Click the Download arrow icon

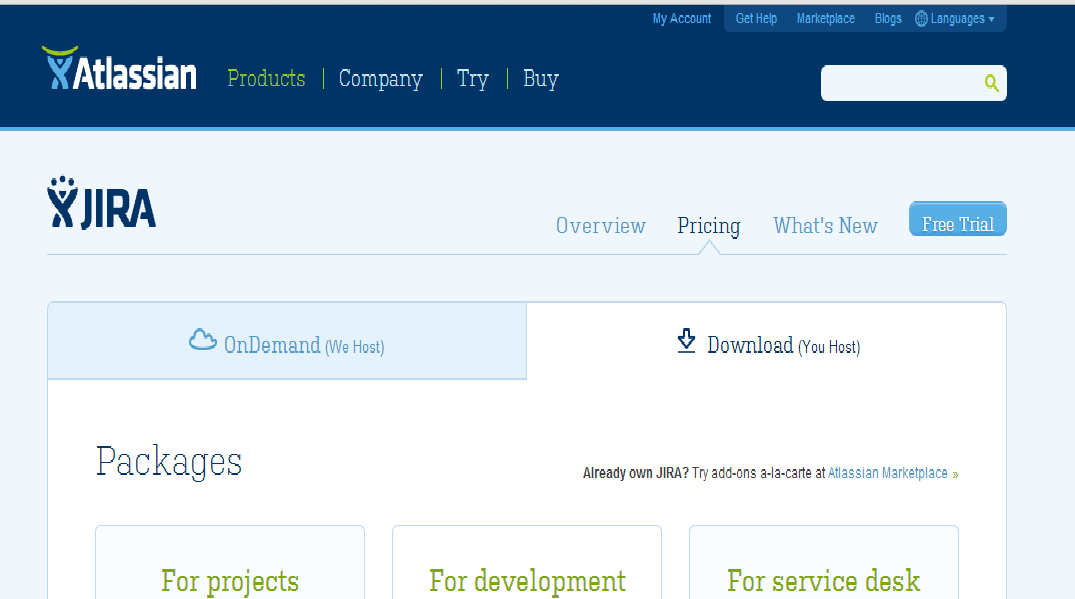(x=686, y=341)
